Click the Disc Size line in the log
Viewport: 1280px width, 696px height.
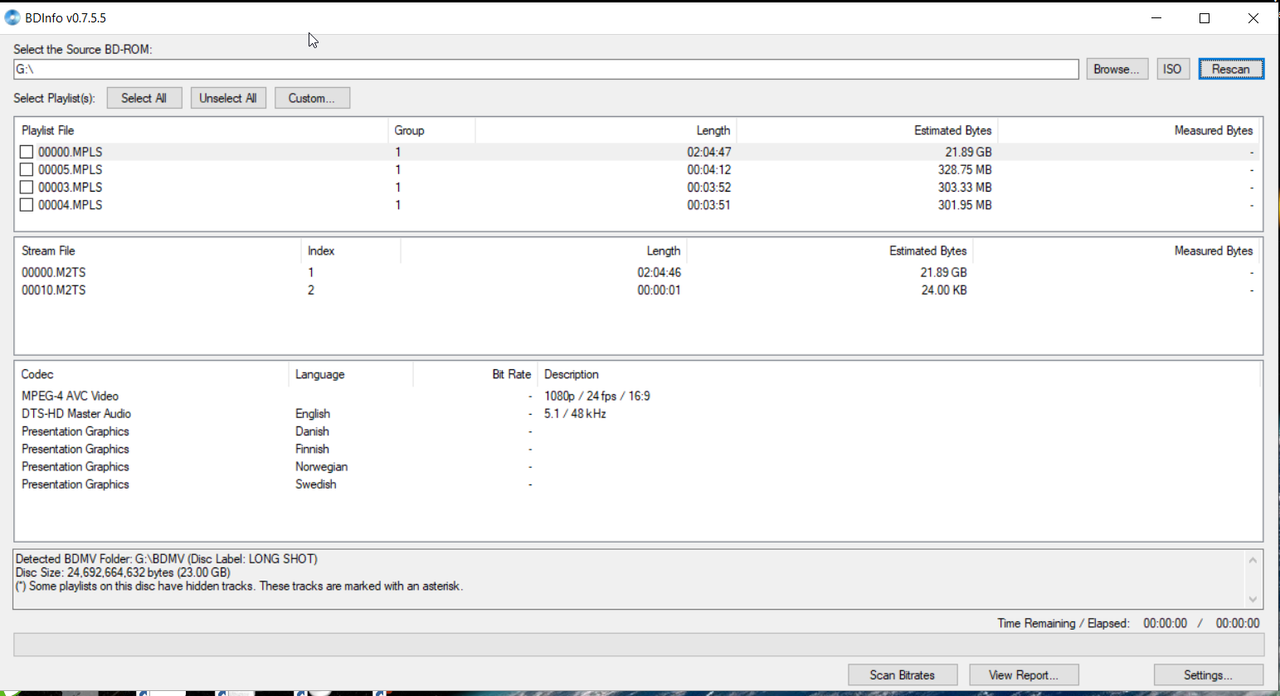(x=123, y=573)
